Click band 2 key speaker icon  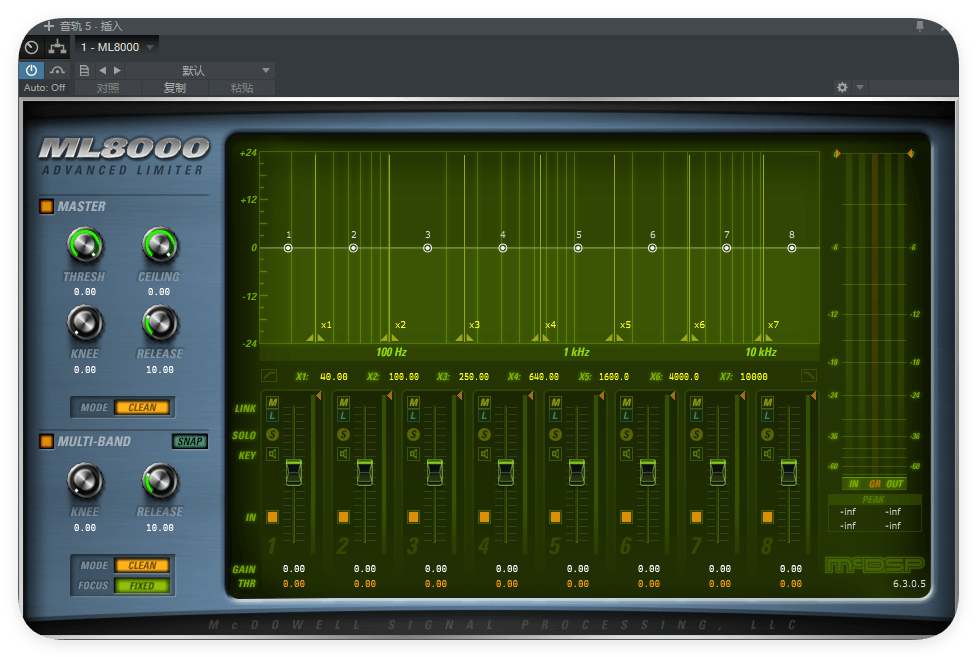coord(343,454)
